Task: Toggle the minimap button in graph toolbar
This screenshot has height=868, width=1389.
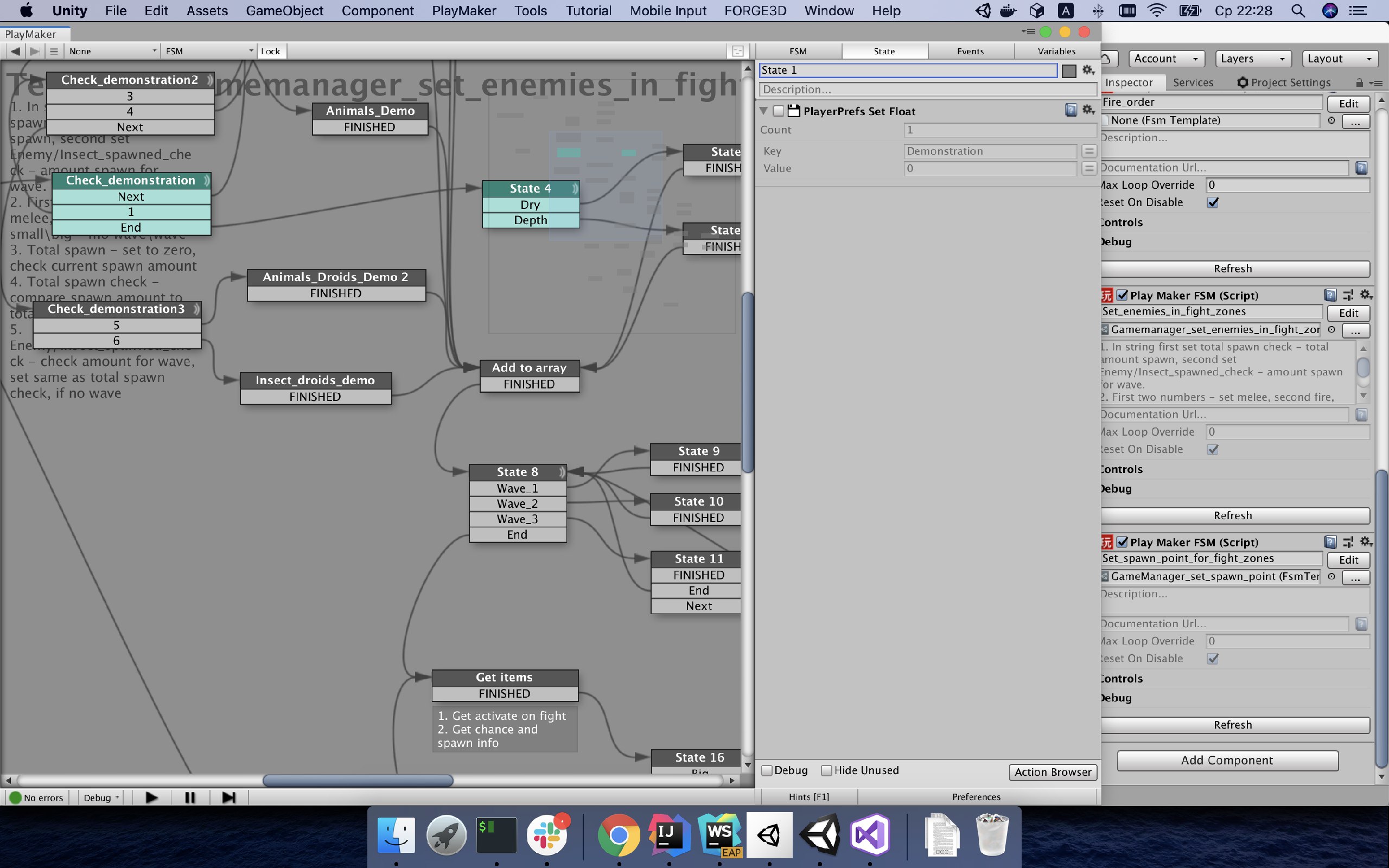Action: tap(737, 51)
